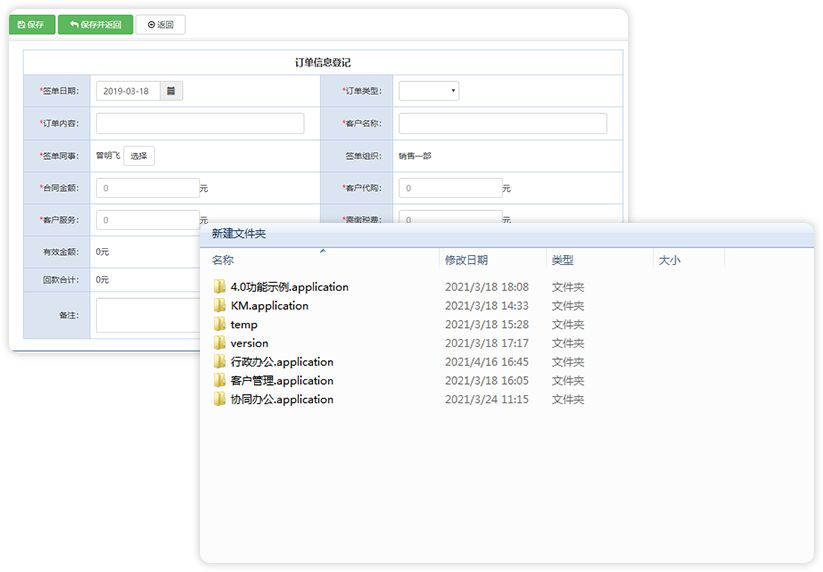The width and height of the screenshot is (823, 572).
Task: Select the KM.application folder icon
Action: 219,305
